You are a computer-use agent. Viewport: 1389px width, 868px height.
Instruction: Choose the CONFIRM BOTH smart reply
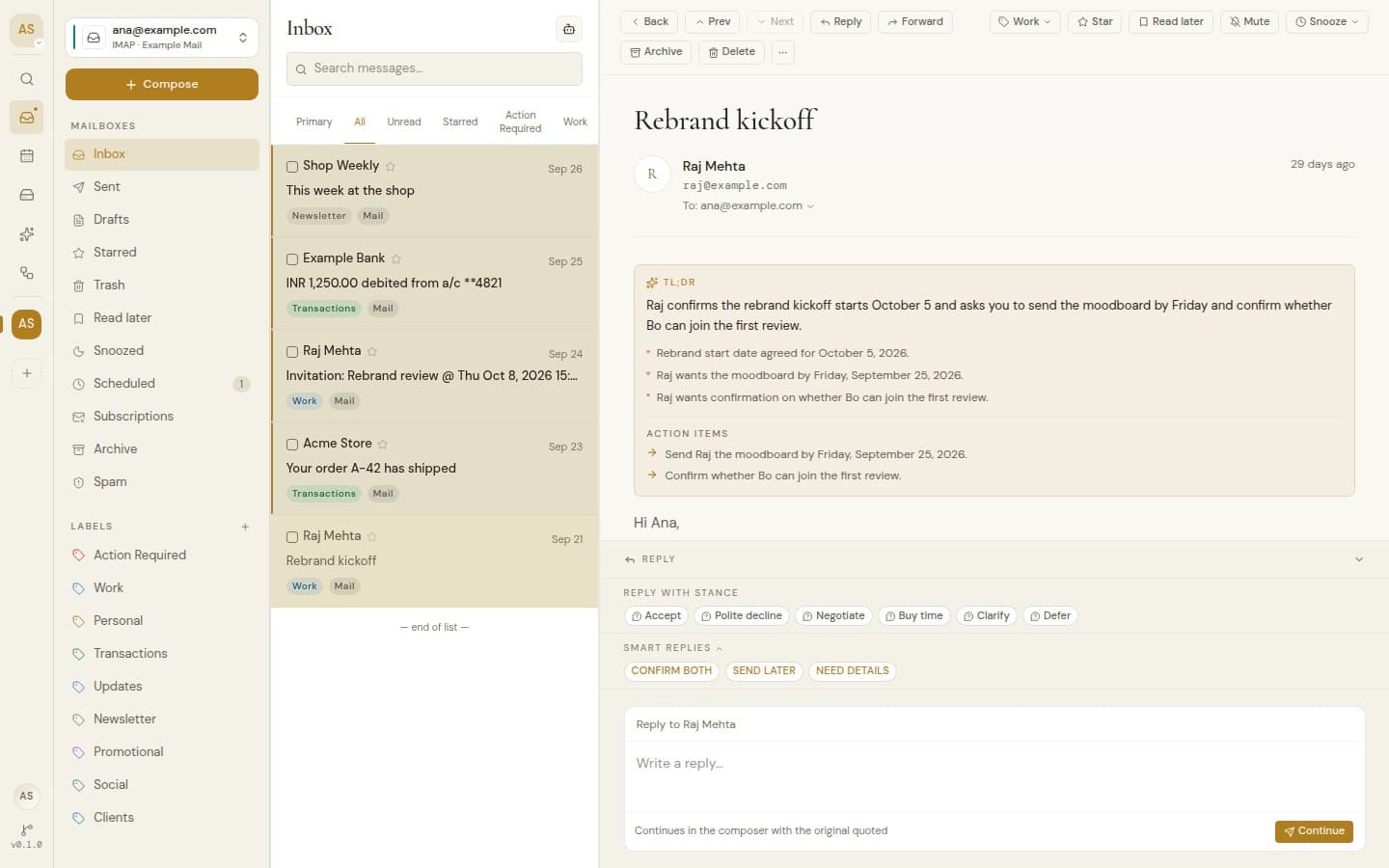click(x=671, y=671)
